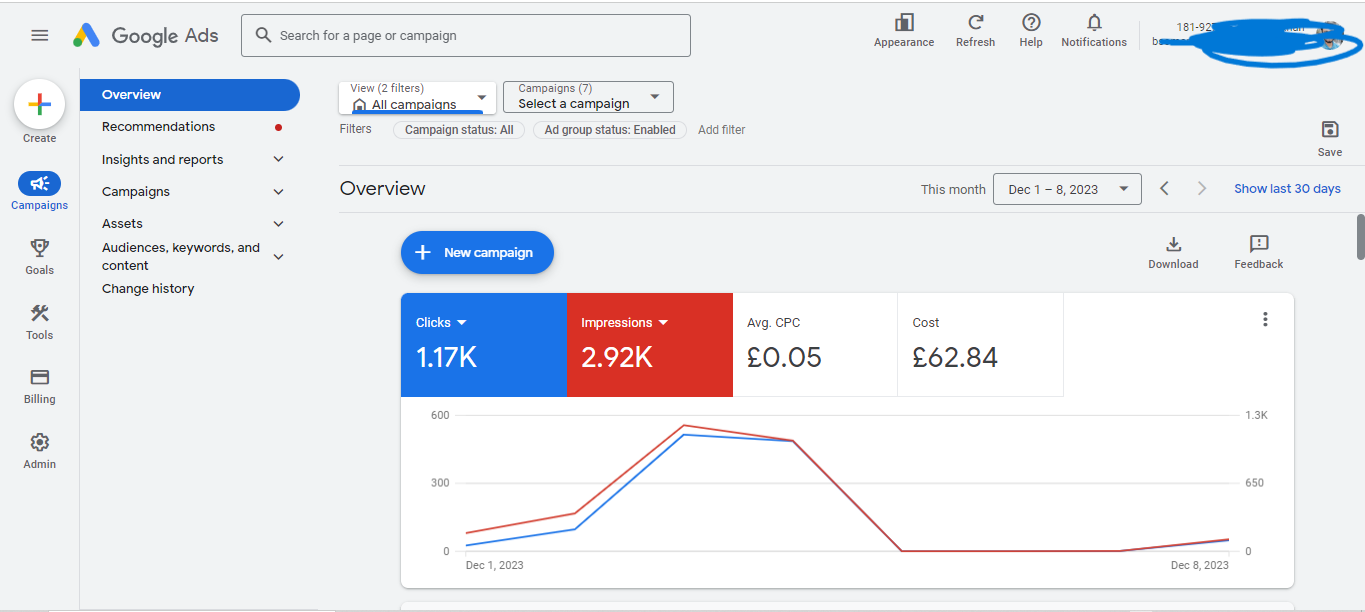Click Show last 30 days link
The width and height of the screenshot is (1365, 612).
coord(1287,189)
